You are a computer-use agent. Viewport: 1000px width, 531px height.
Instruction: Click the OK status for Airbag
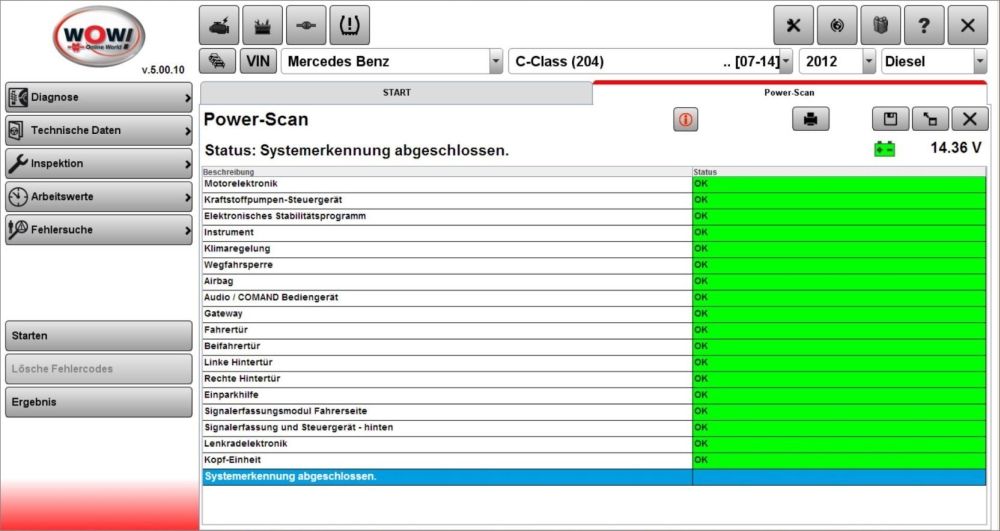[x=839, y=282]
